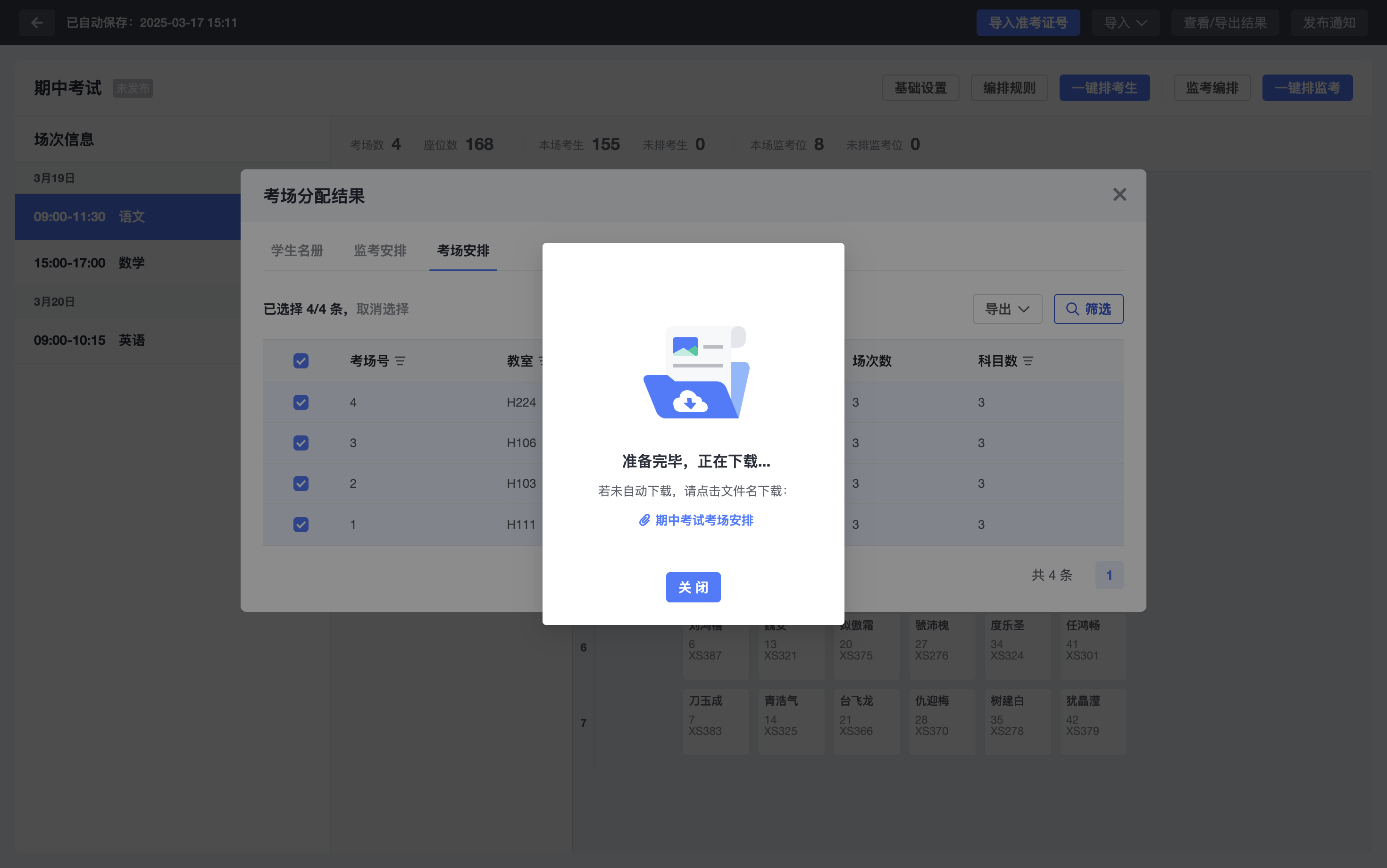Click the paperclip icon beside the file name
The width and height of the screenshot is (1387, 868).
click(x=645, y=520)
